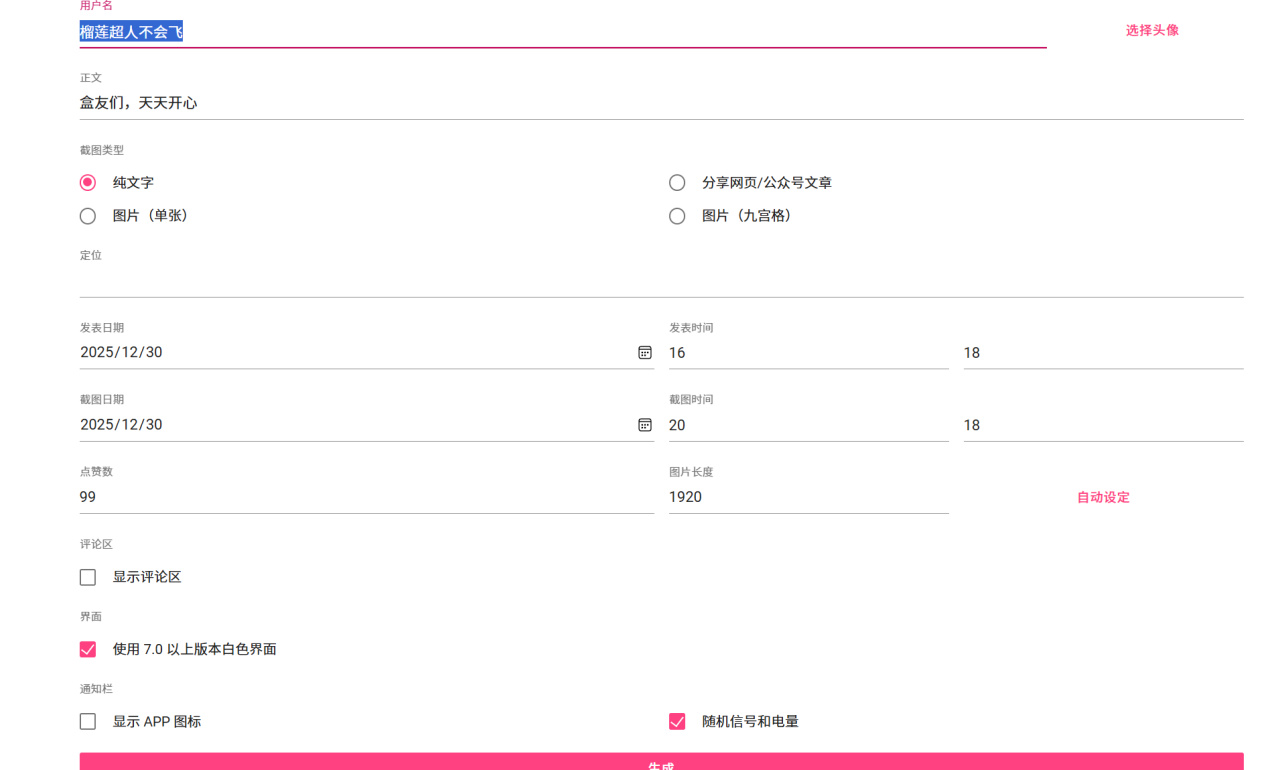The width and height of the screenshot is (1280, 770).
Task: Click the 选择头像 button
Action: (1152, 31)
